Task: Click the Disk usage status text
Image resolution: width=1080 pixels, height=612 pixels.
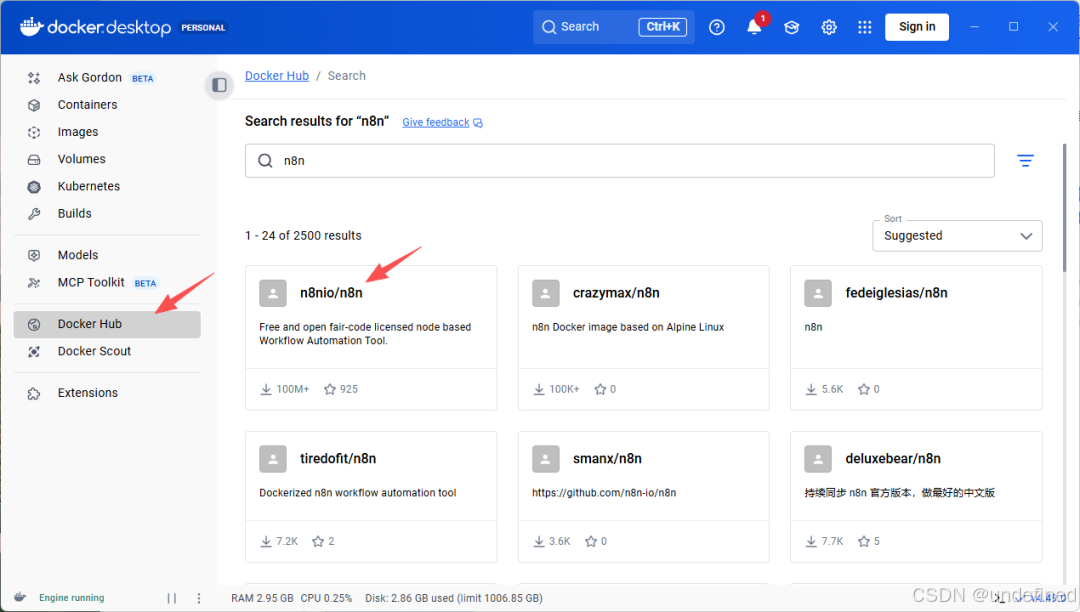Action: [454, 598]
